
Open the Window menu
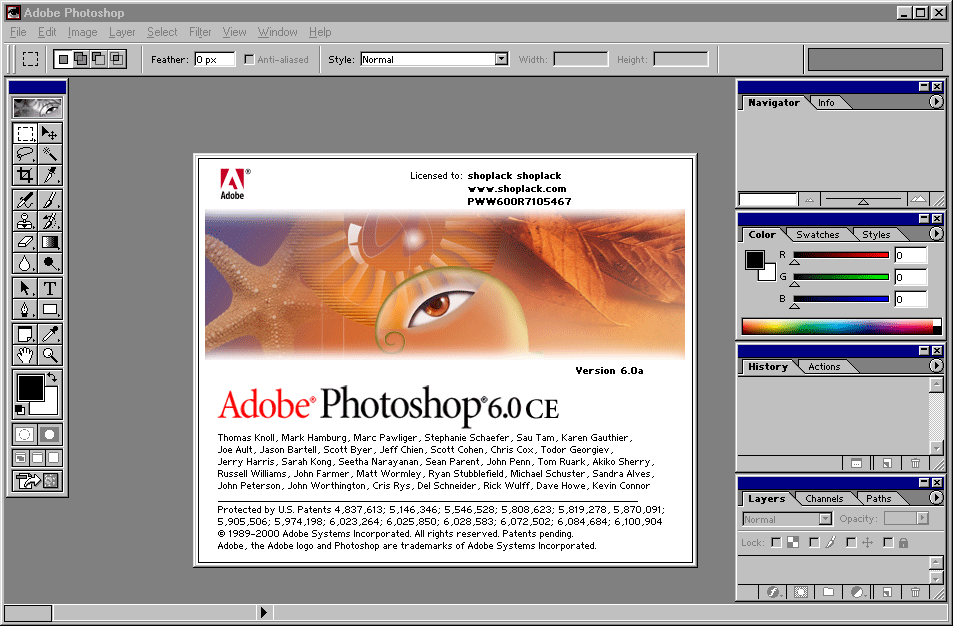click(277, 32)
